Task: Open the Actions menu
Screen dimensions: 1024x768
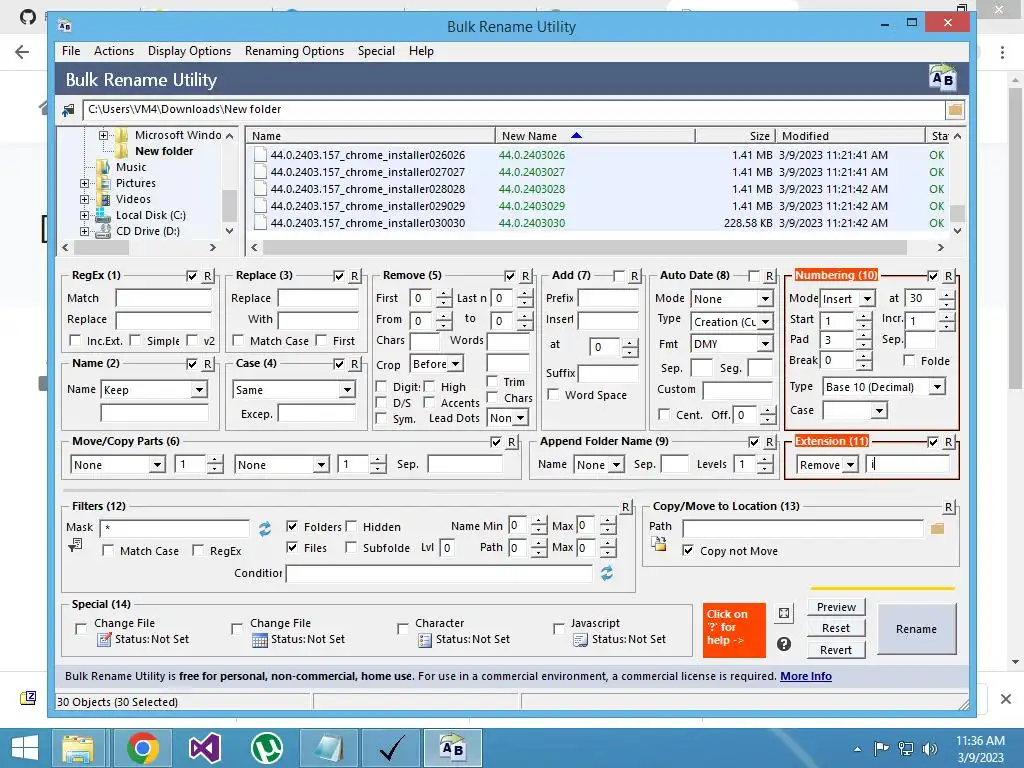Action: click(x=114, y=51)
